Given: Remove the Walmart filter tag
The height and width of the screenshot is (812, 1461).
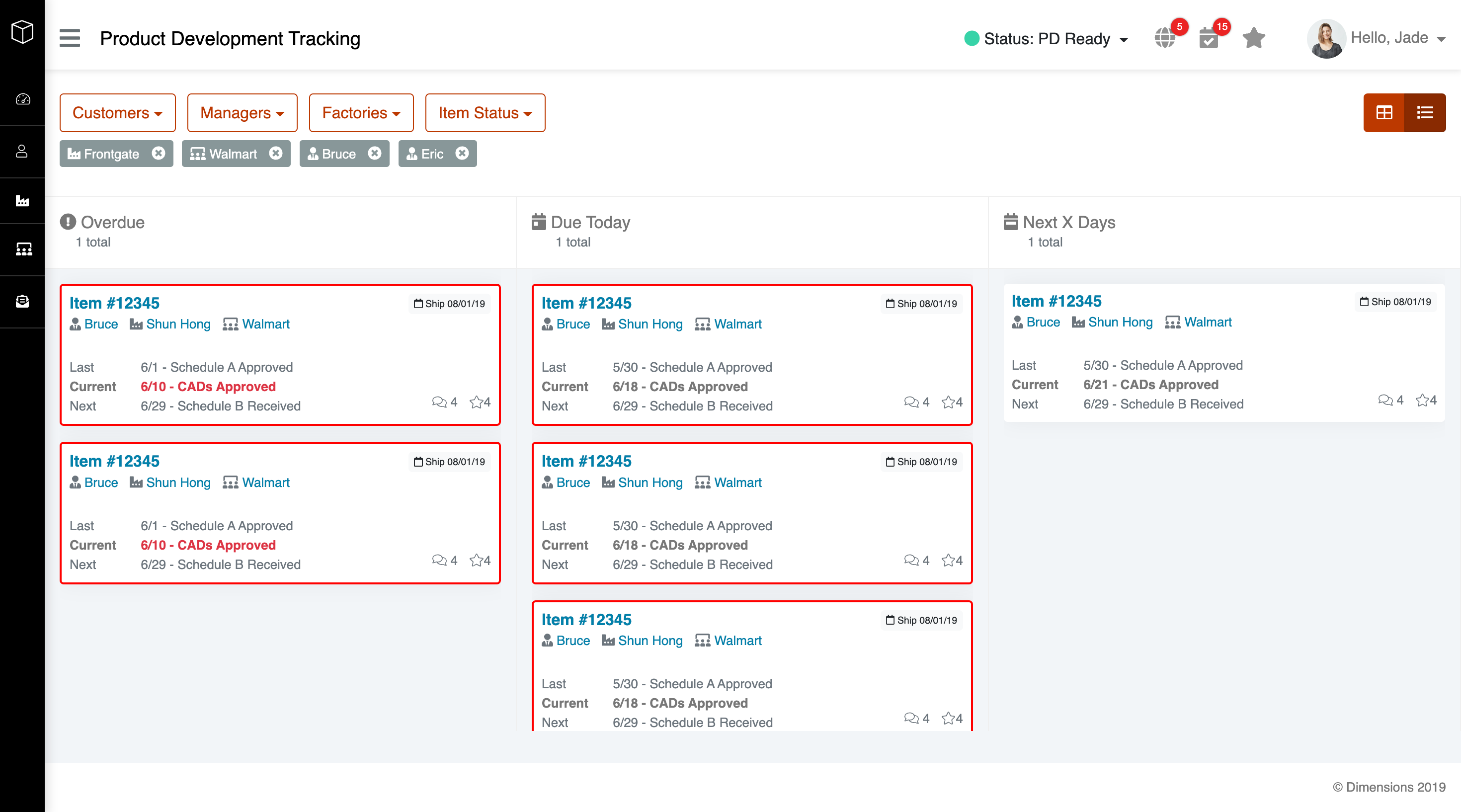Looking at the screenshot, I should (x=276, y=153).
